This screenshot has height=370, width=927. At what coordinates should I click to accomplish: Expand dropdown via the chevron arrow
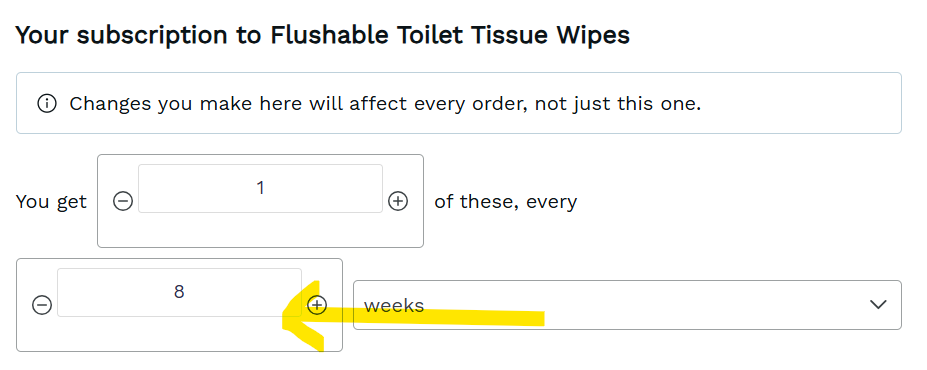tap(879, 305)
